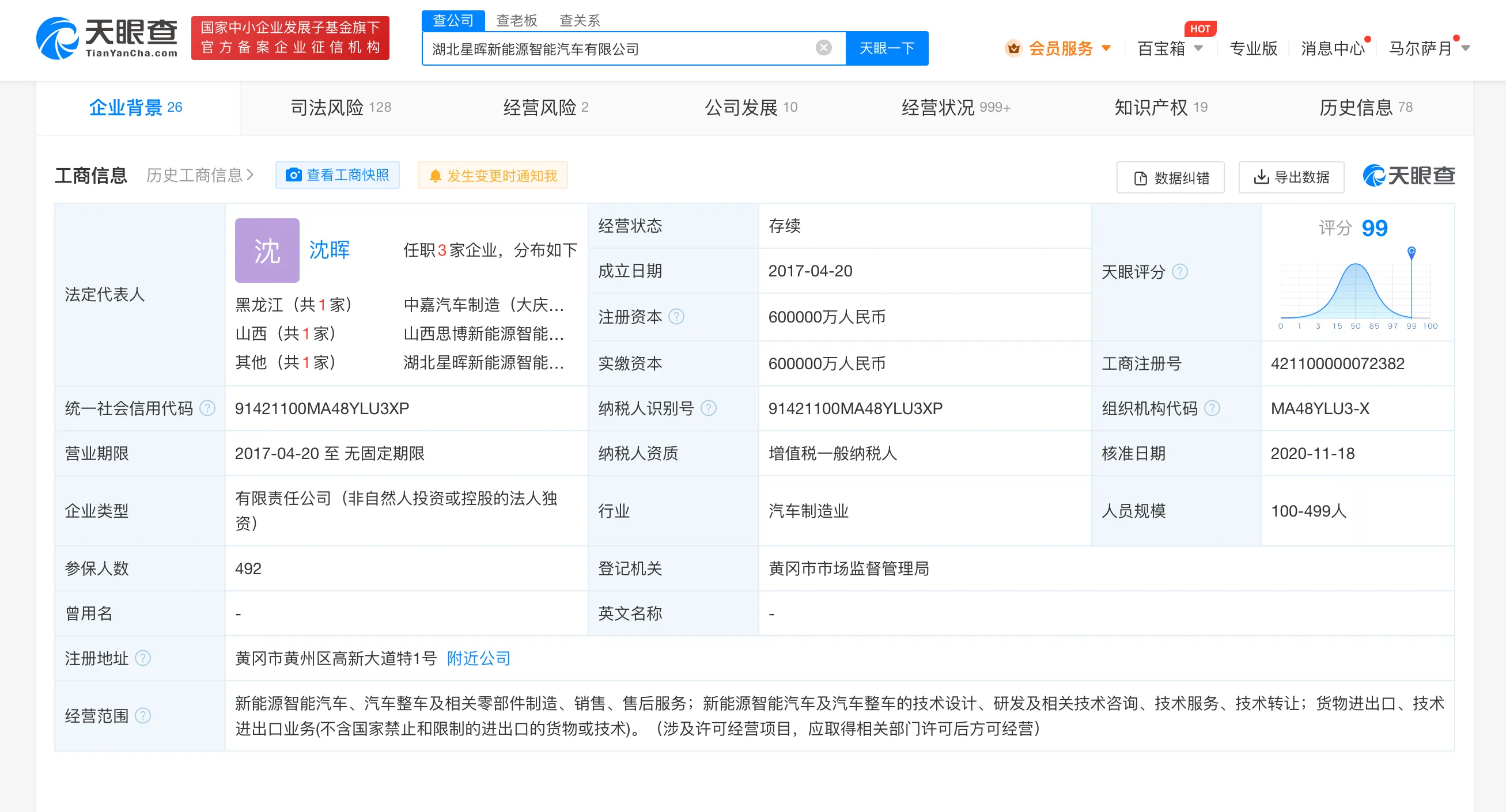Click the help icon beside 经营范围
Image resolution: width=1506 pixels, height=812 pixels.
point(143,716)
